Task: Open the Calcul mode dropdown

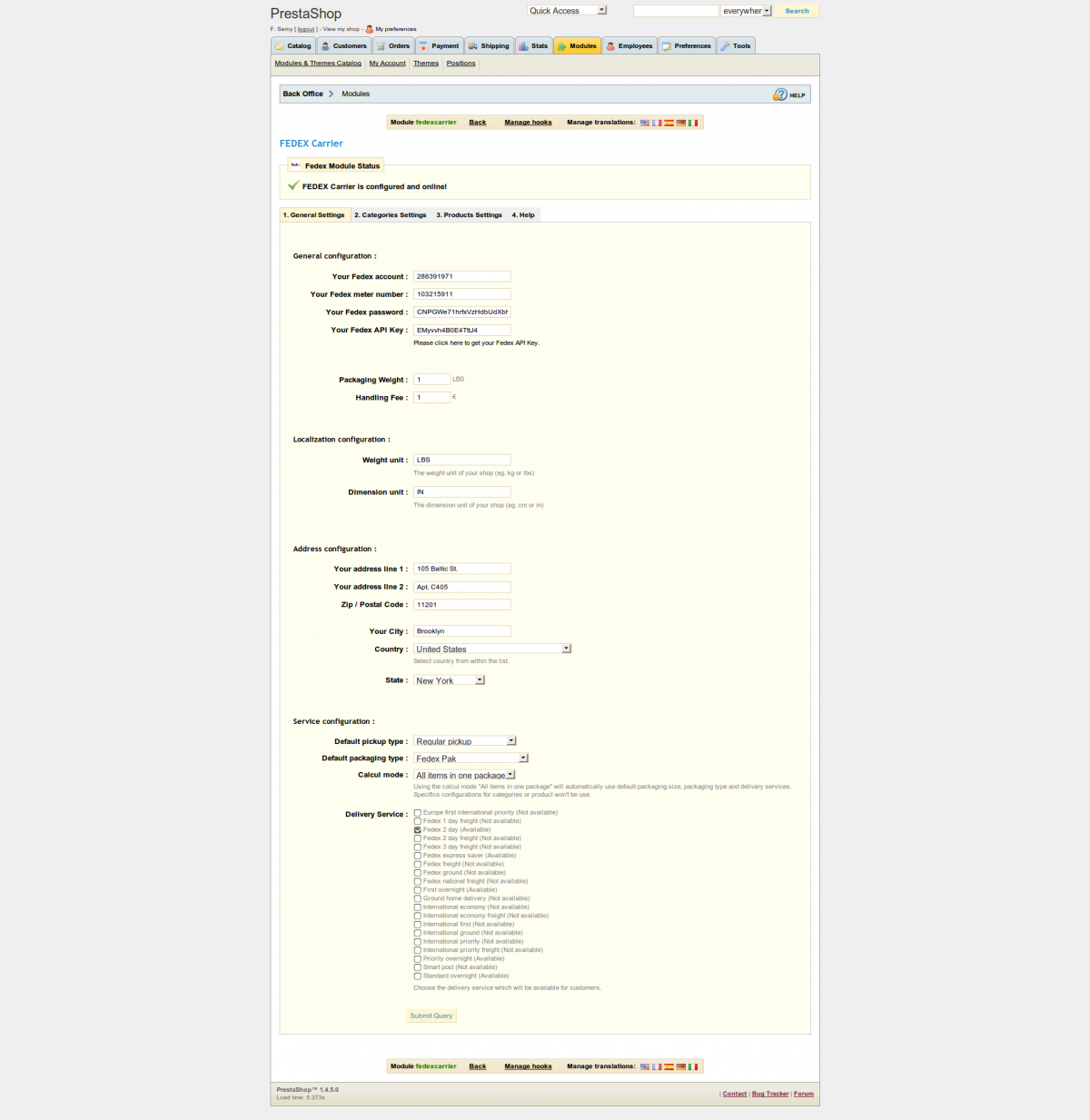Action: [x=465, y=776]
